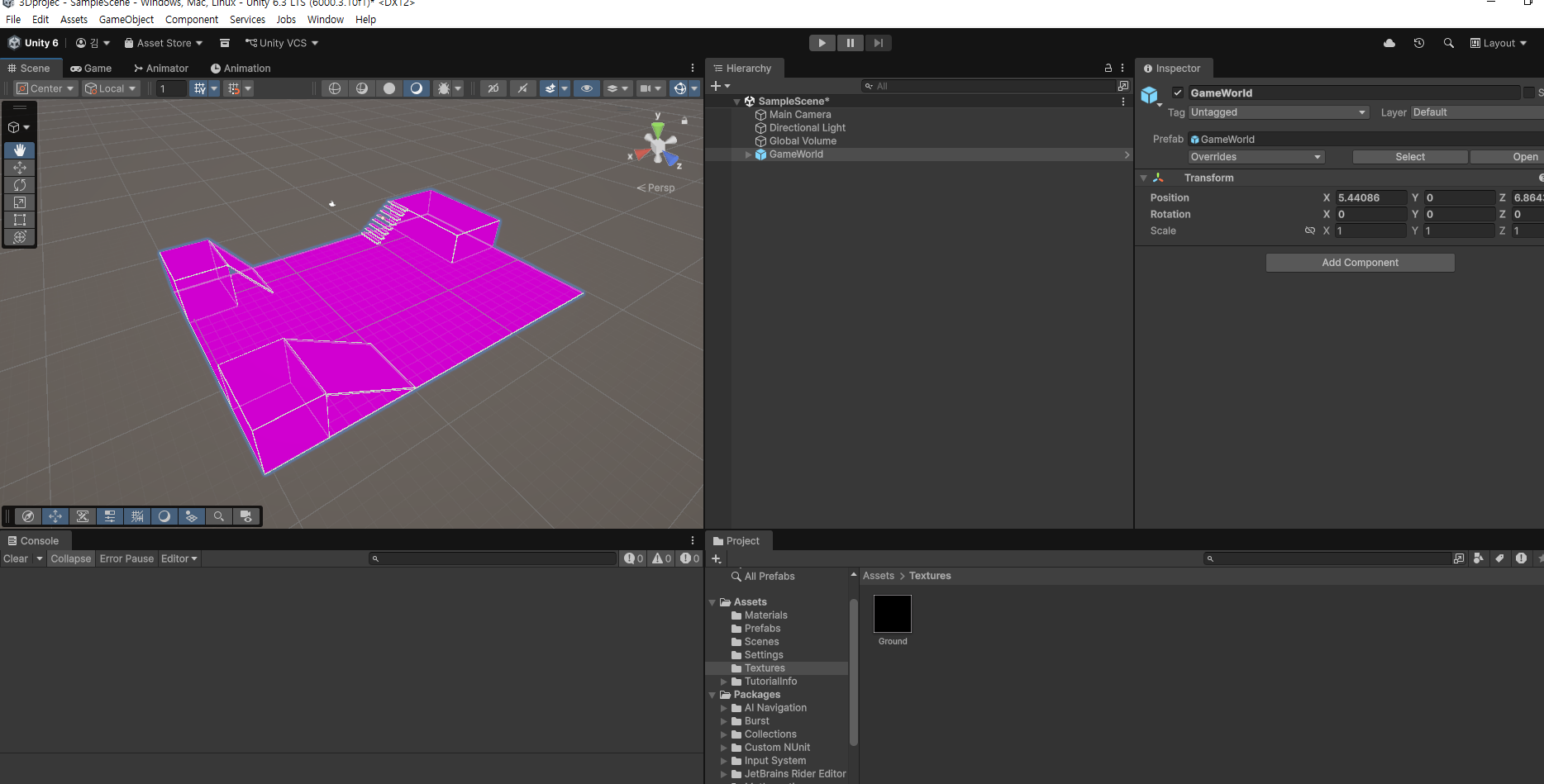This screenshot has width=1544, height=784.
Task: Switch to the Animator tab
Action: point(162,69)
